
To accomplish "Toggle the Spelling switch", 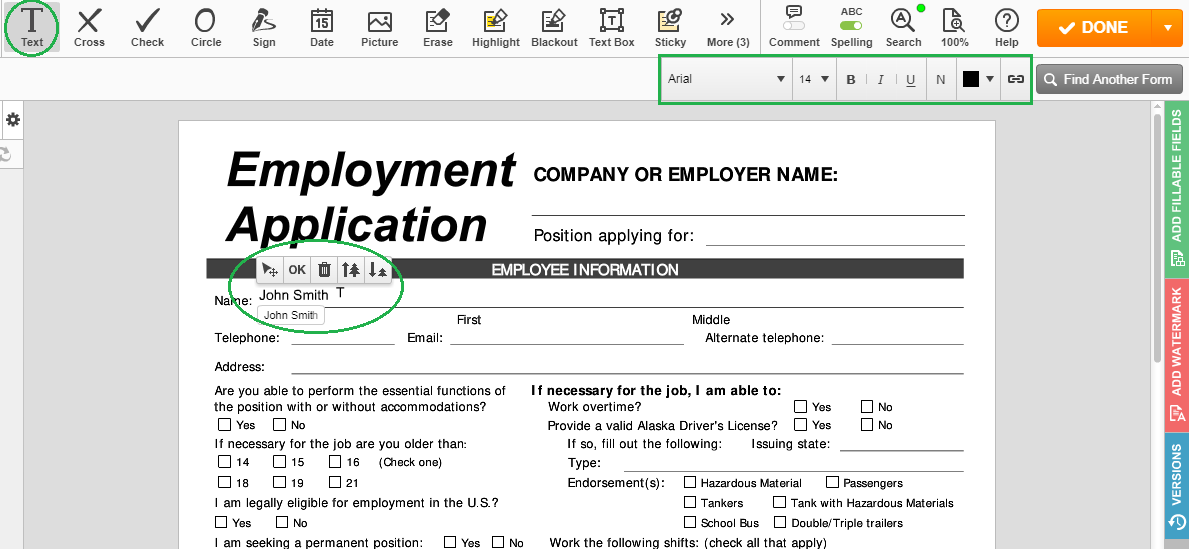I will pos(852,27).
